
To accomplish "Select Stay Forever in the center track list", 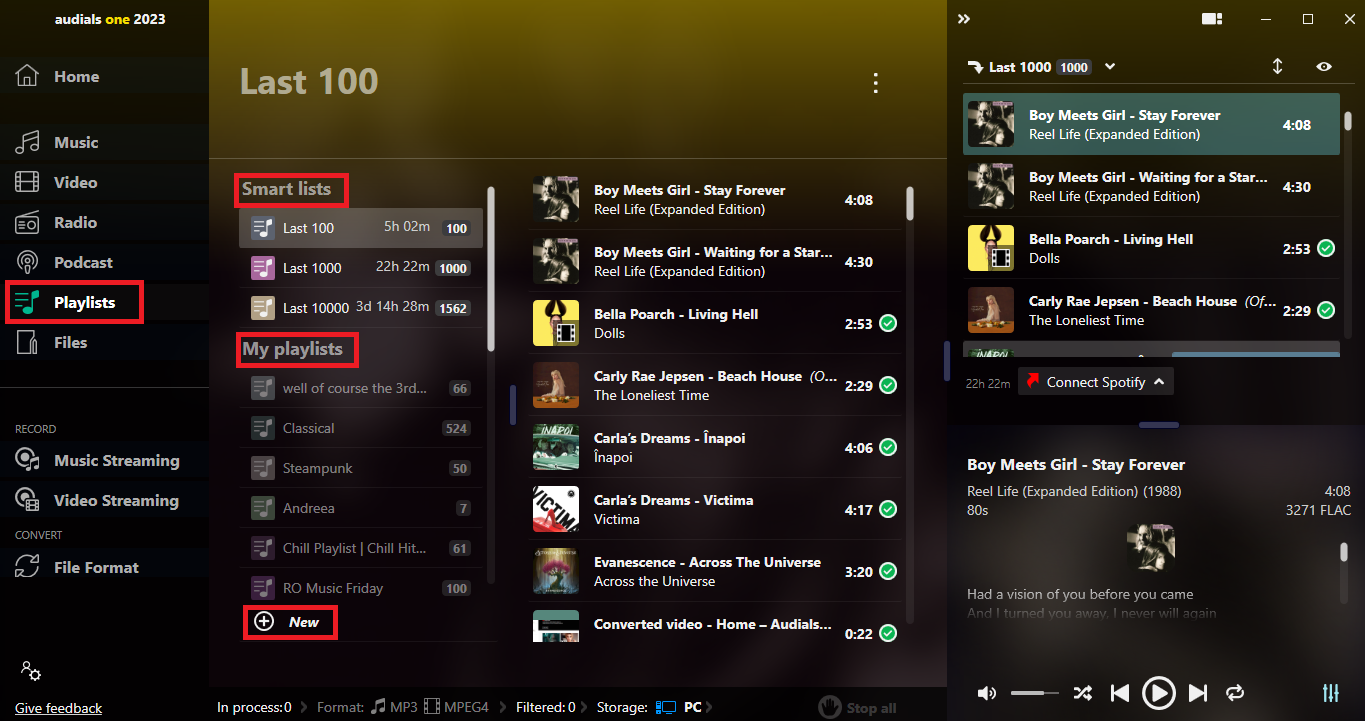I will click(714, 200).
